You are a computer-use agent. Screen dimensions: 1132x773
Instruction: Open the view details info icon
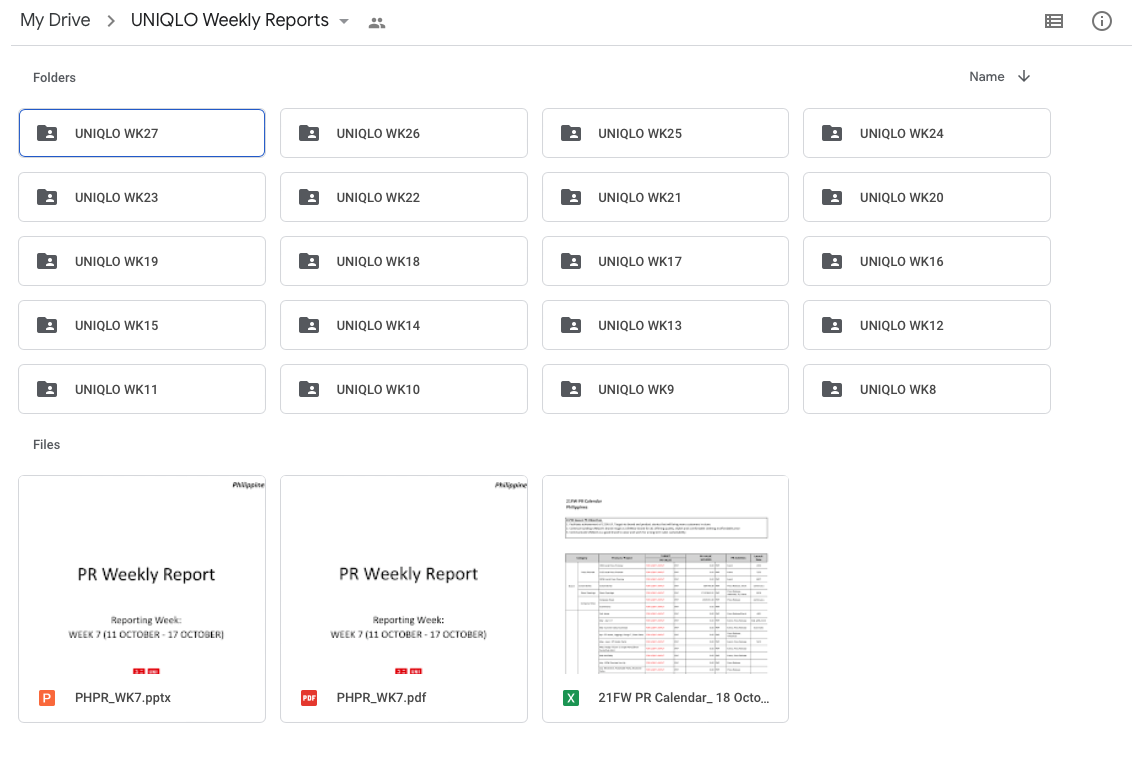(x=1101, y=21)
